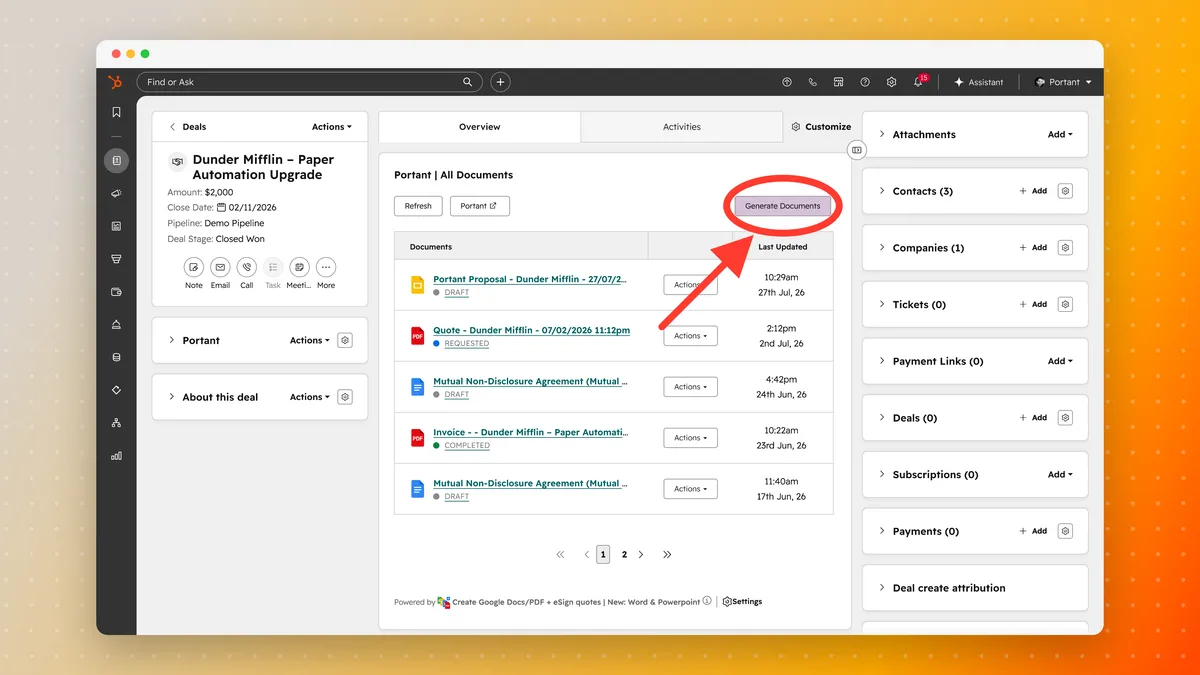The width and height of the screenshot is (1200, 675).
Task: Open the Portant card settings gear
Action: 345,340
